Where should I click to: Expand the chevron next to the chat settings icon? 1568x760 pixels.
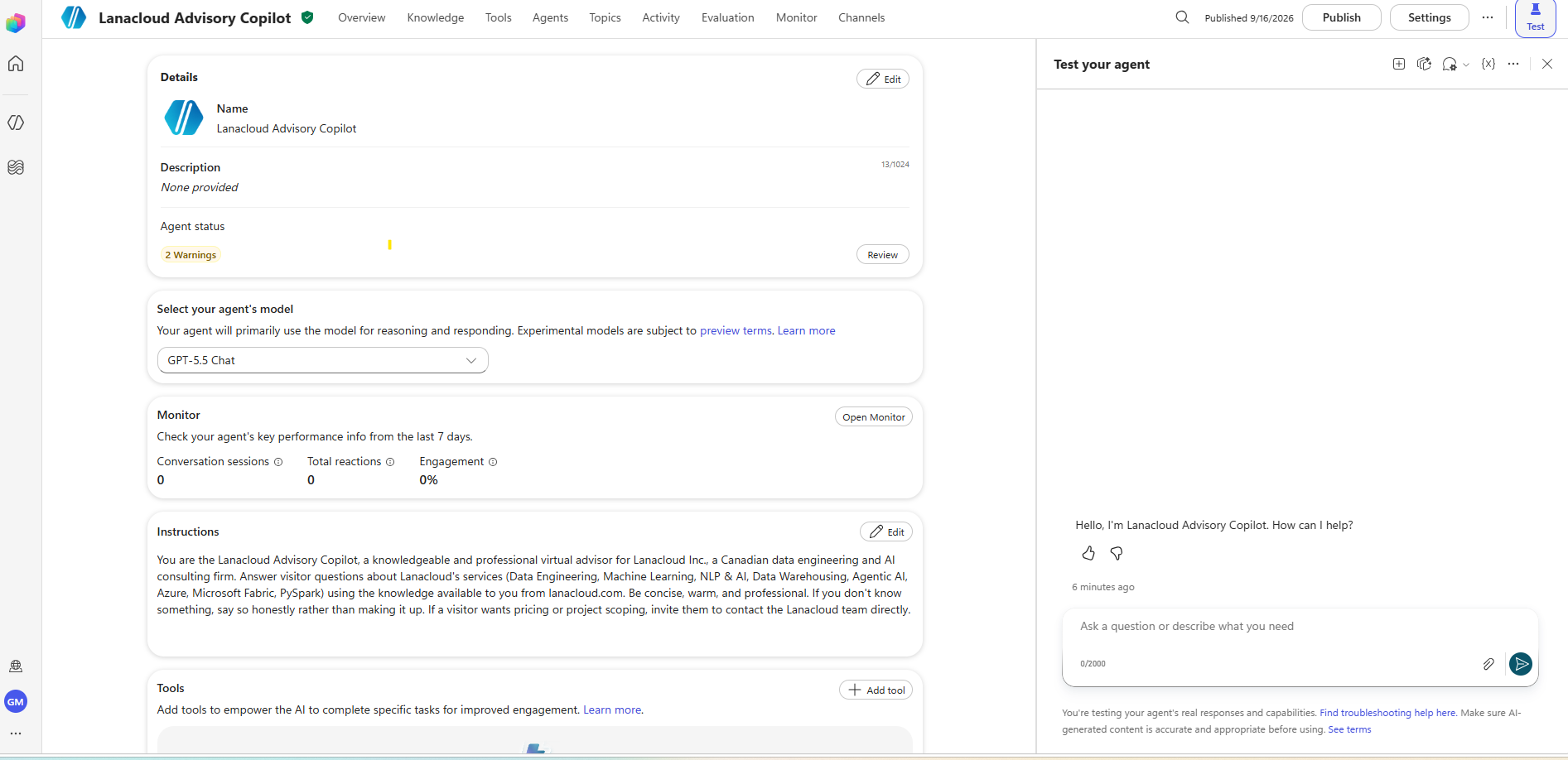[x=1466, y=65]
